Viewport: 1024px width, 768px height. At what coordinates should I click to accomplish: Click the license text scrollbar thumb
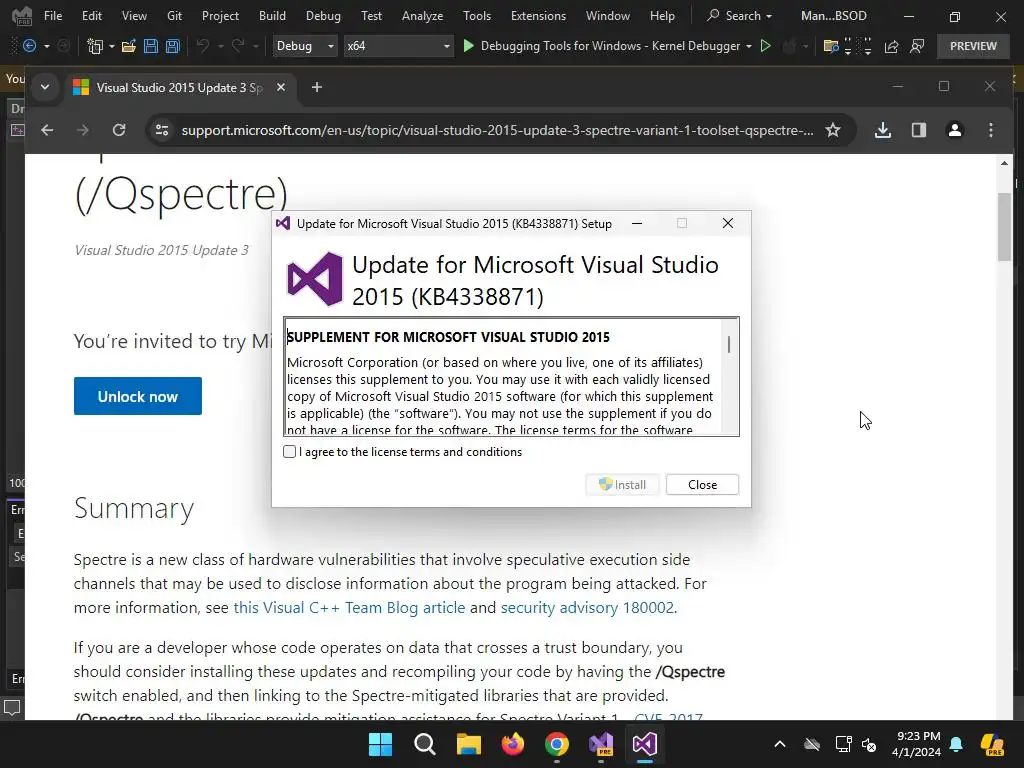coord(729,344)
